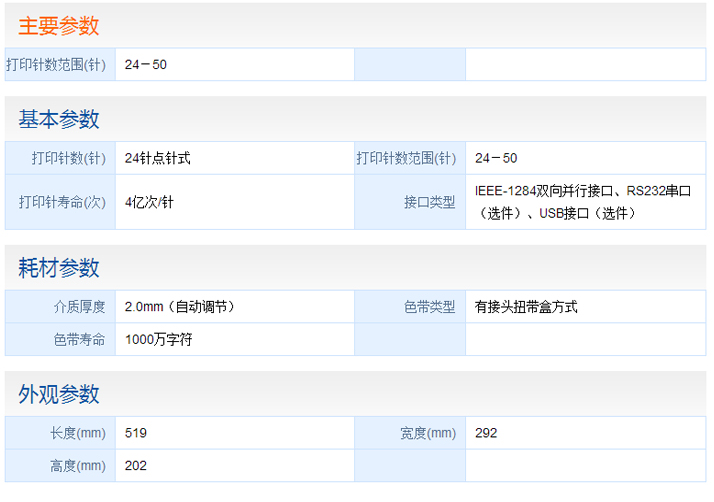Click the 24－50 value under 主要参数
The width and height of the screenshot is (714, 502).
[146, 65]
